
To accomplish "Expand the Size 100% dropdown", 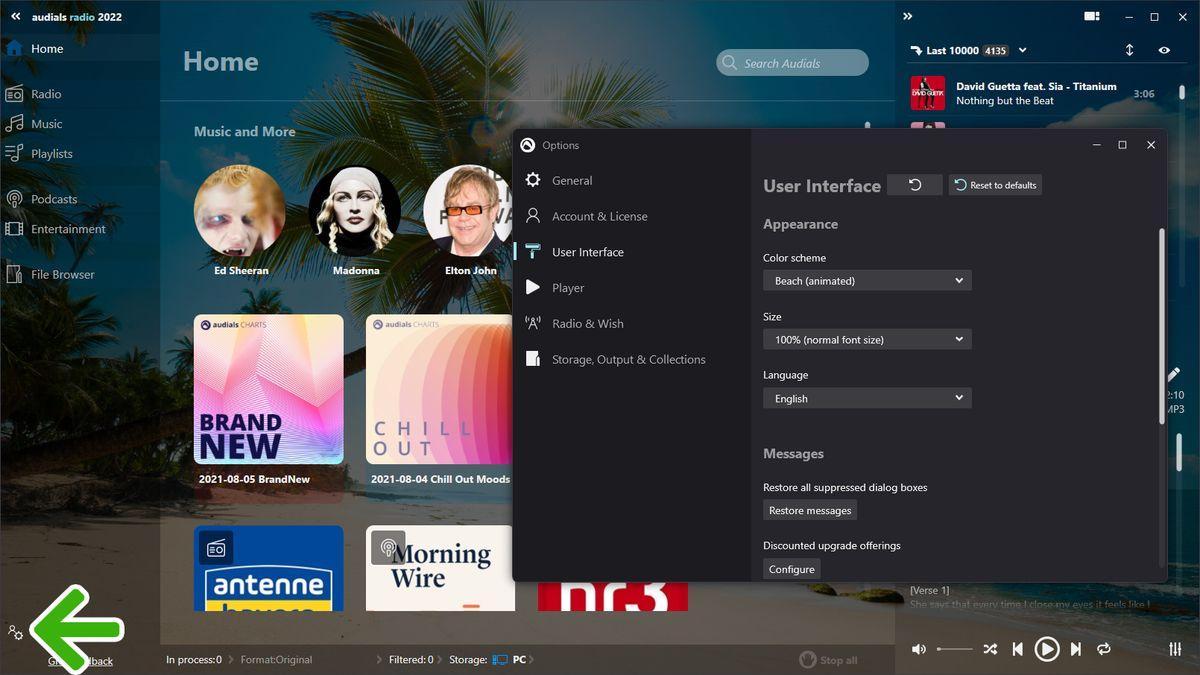I will tap(867, 340).
